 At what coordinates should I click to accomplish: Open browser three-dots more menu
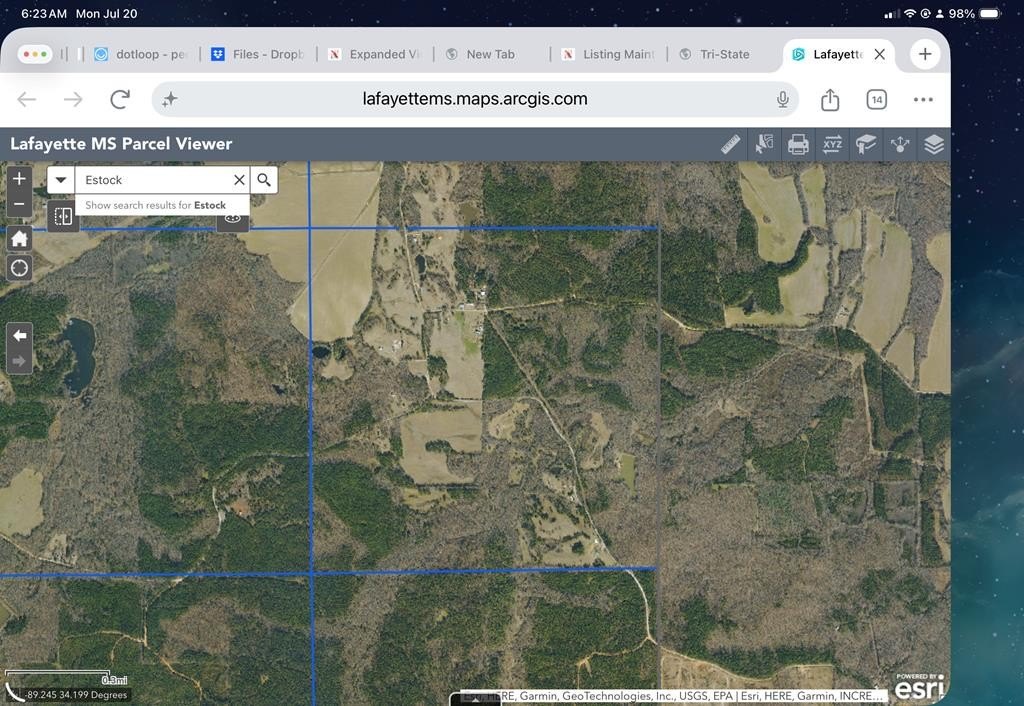pos(923,99)
